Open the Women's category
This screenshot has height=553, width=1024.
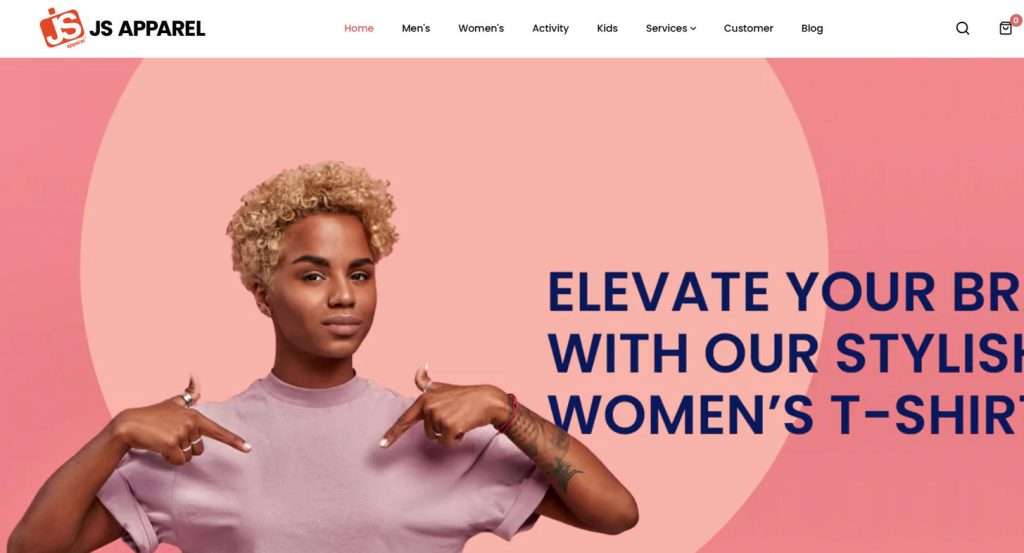coord(481,28)
